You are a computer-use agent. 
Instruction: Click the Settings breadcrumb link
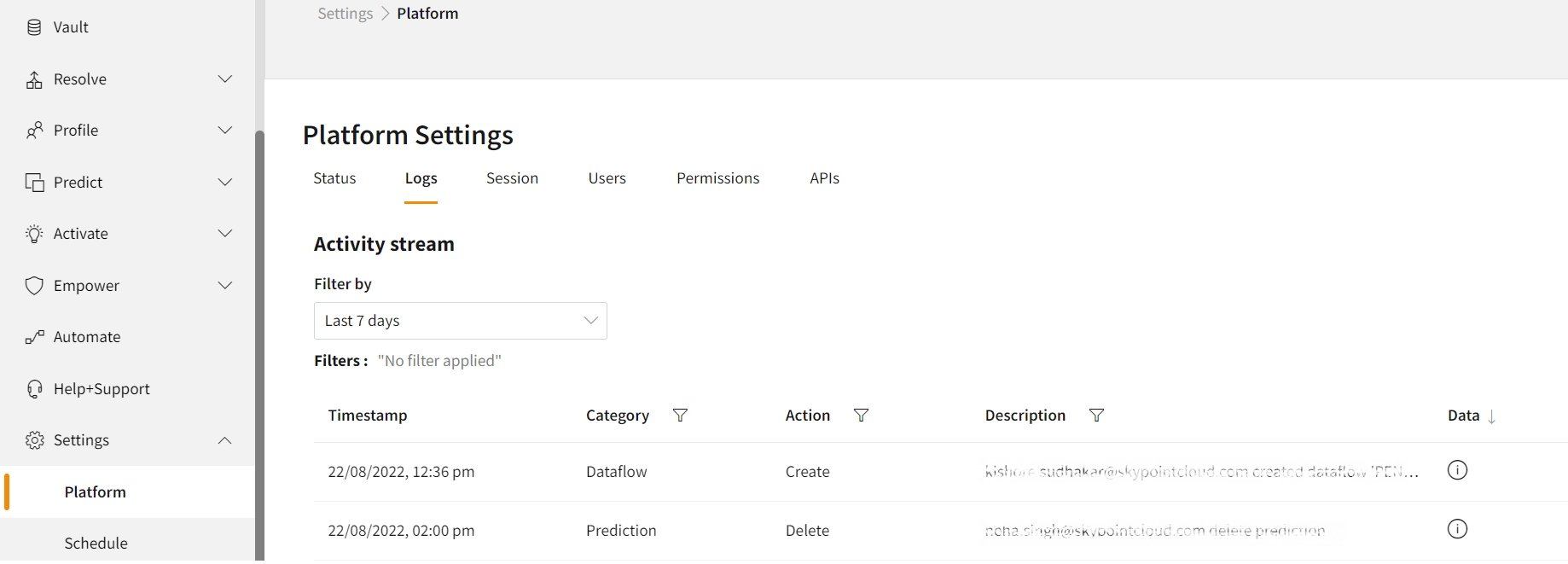point(345,14)
